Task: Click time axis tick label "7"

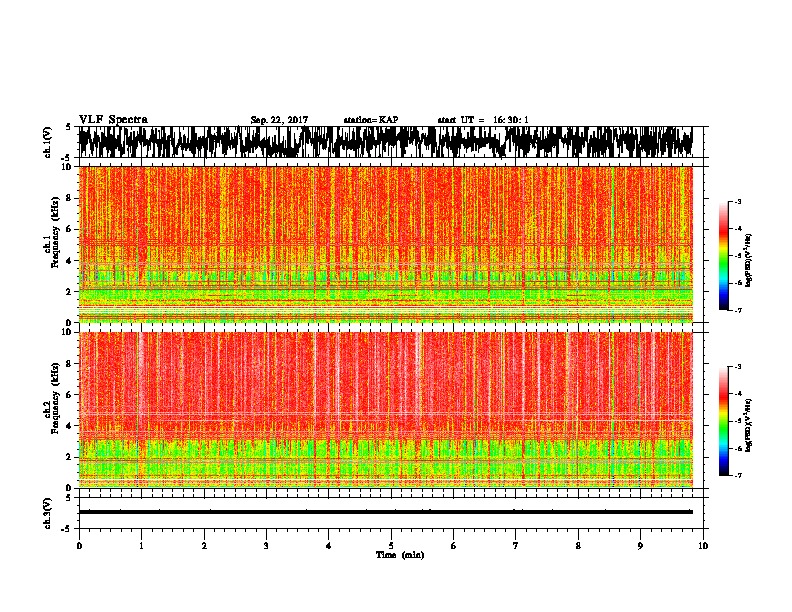Action: click(516, 546)
